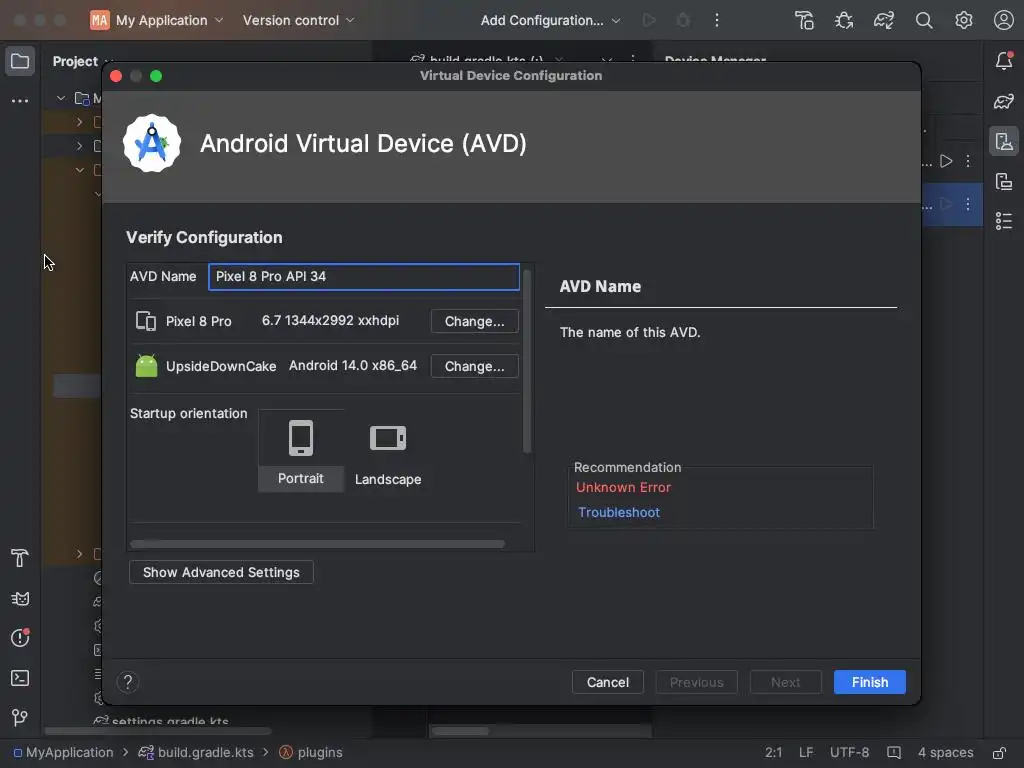This screenshot has width=1024, height=768.
Task: Click plugins breadcrumb item
Action: [311, 752]
